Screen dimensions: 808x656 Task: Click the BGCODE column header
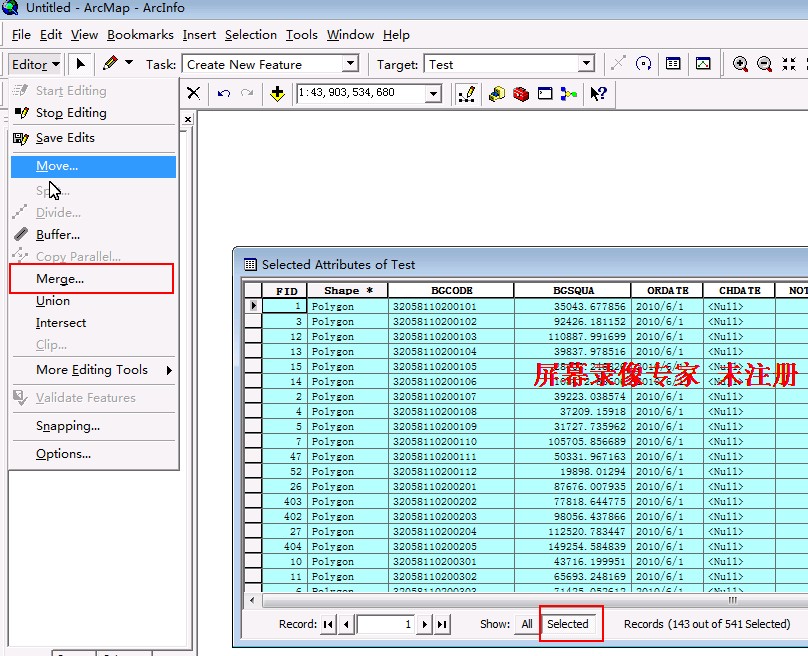click(x=451, y=291)
